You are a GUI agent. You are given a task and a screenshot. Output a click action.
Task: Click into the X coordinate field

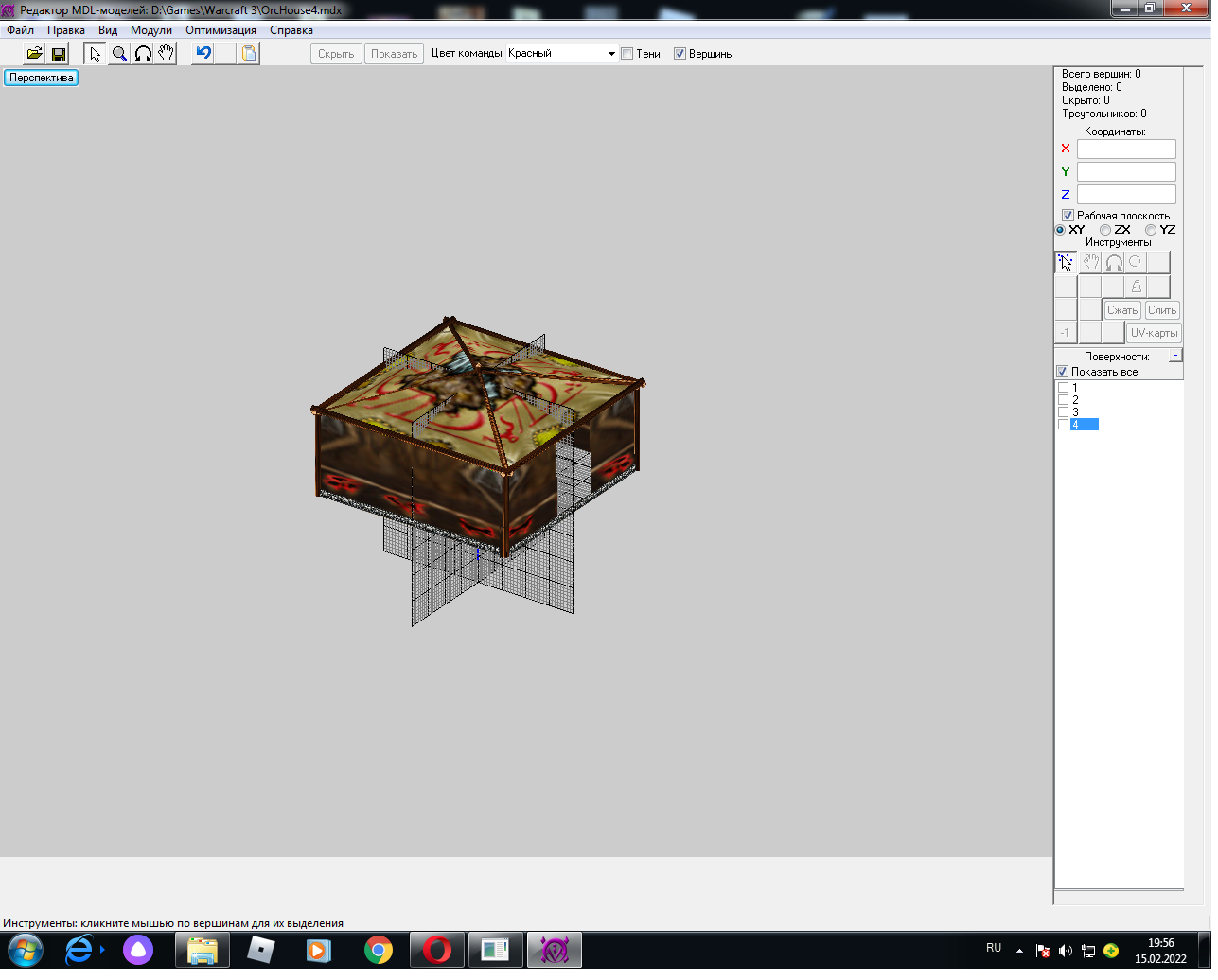[x=1126, y=149]
